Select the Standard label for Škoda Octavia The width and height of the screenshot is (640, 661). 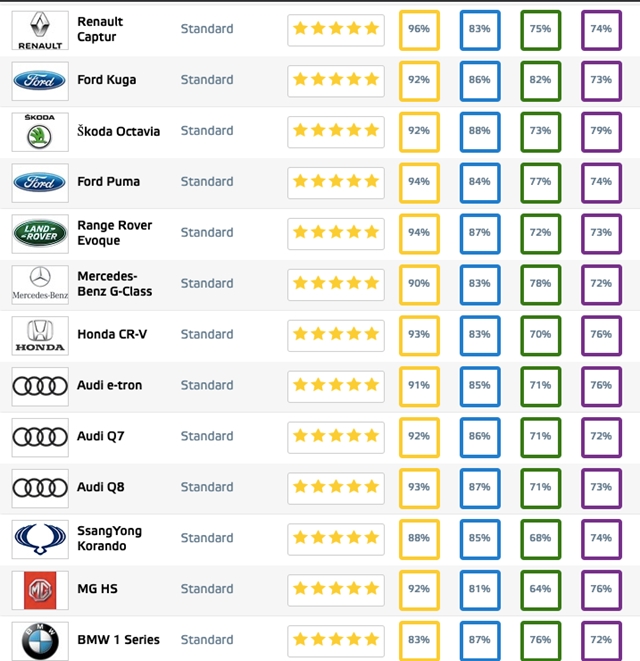click(x=207, y=131)
